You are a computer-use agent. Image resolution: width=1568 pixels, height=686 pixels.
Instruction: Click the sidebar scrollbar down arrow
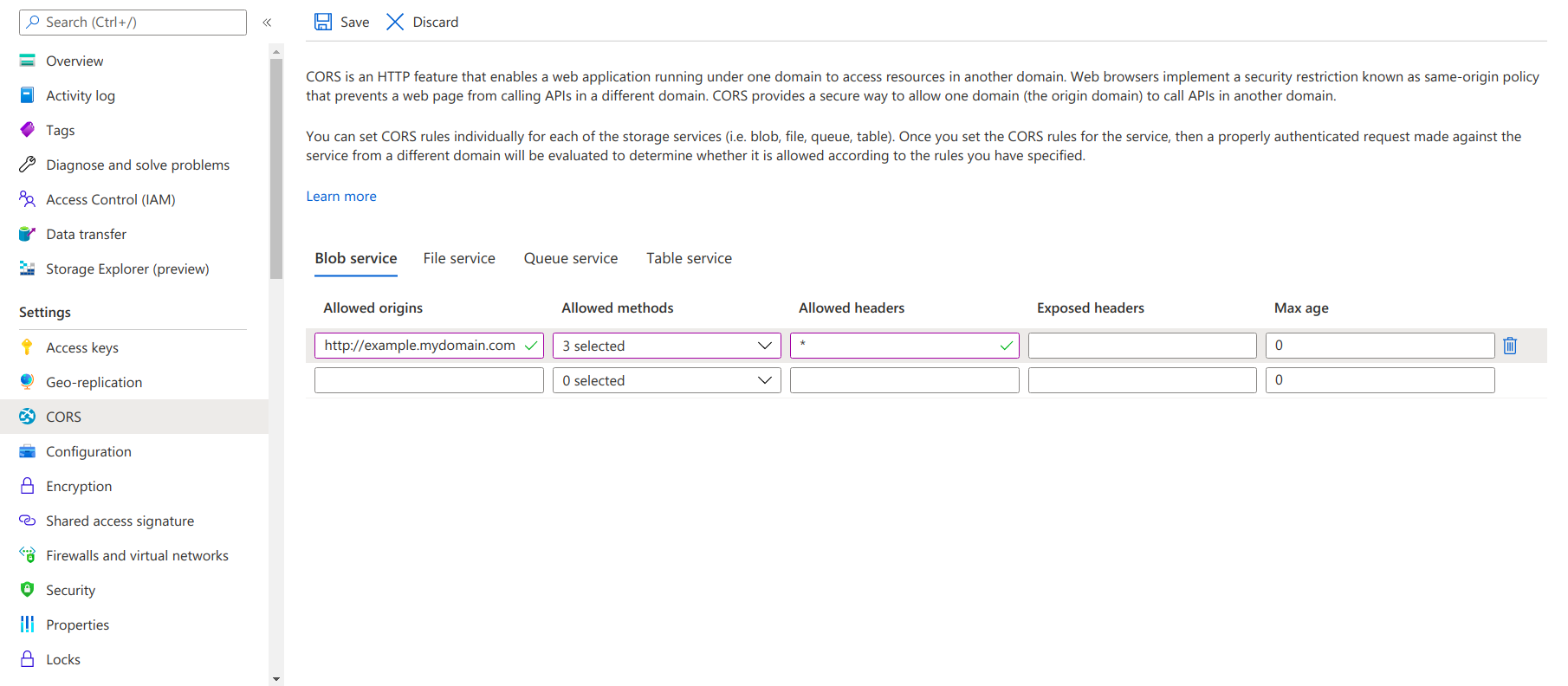[276, 679]
